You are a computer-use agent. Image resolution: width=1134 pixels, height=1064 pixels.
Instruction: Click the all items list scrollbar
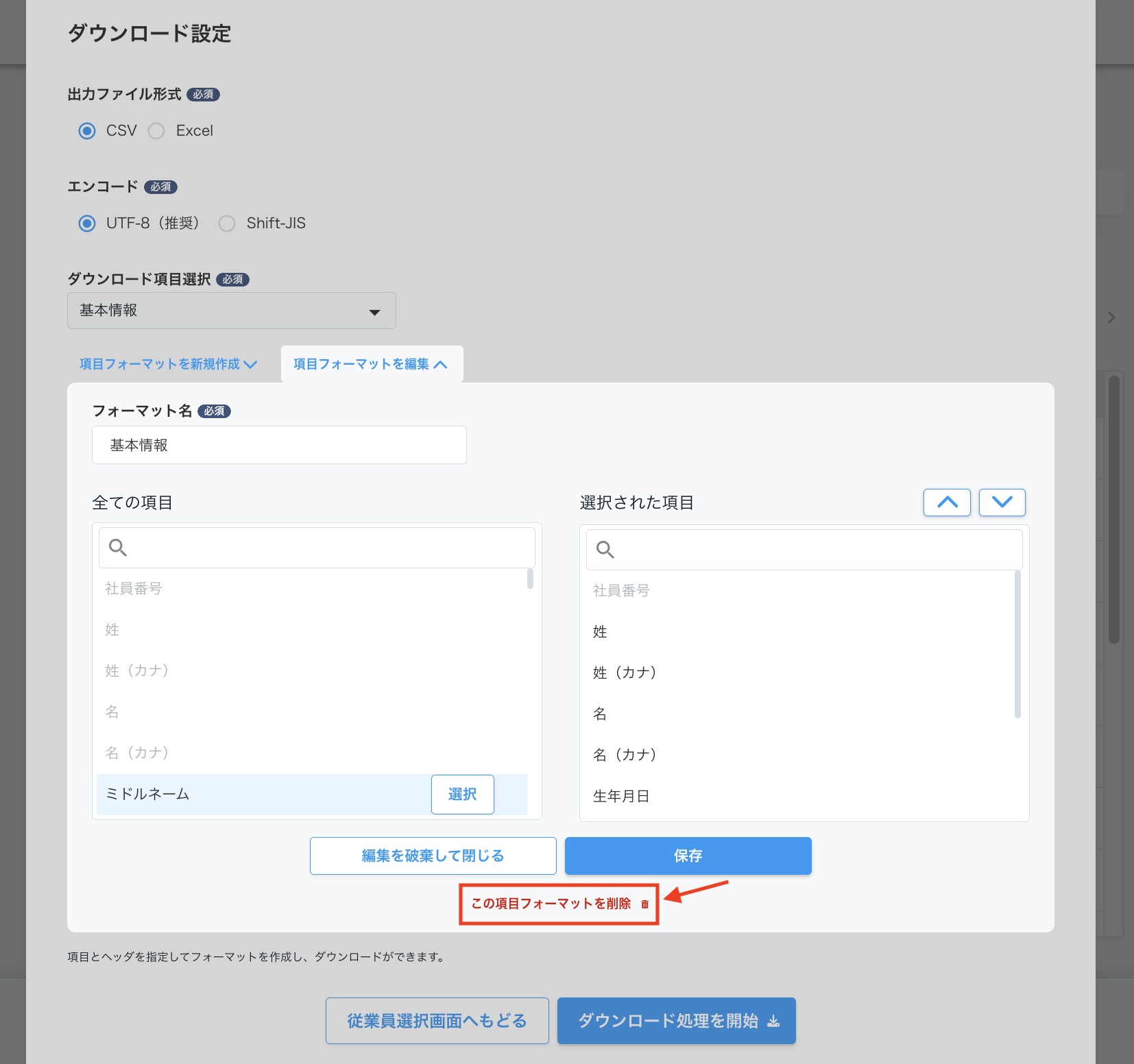pyautogui.click(x=530, y=579)
